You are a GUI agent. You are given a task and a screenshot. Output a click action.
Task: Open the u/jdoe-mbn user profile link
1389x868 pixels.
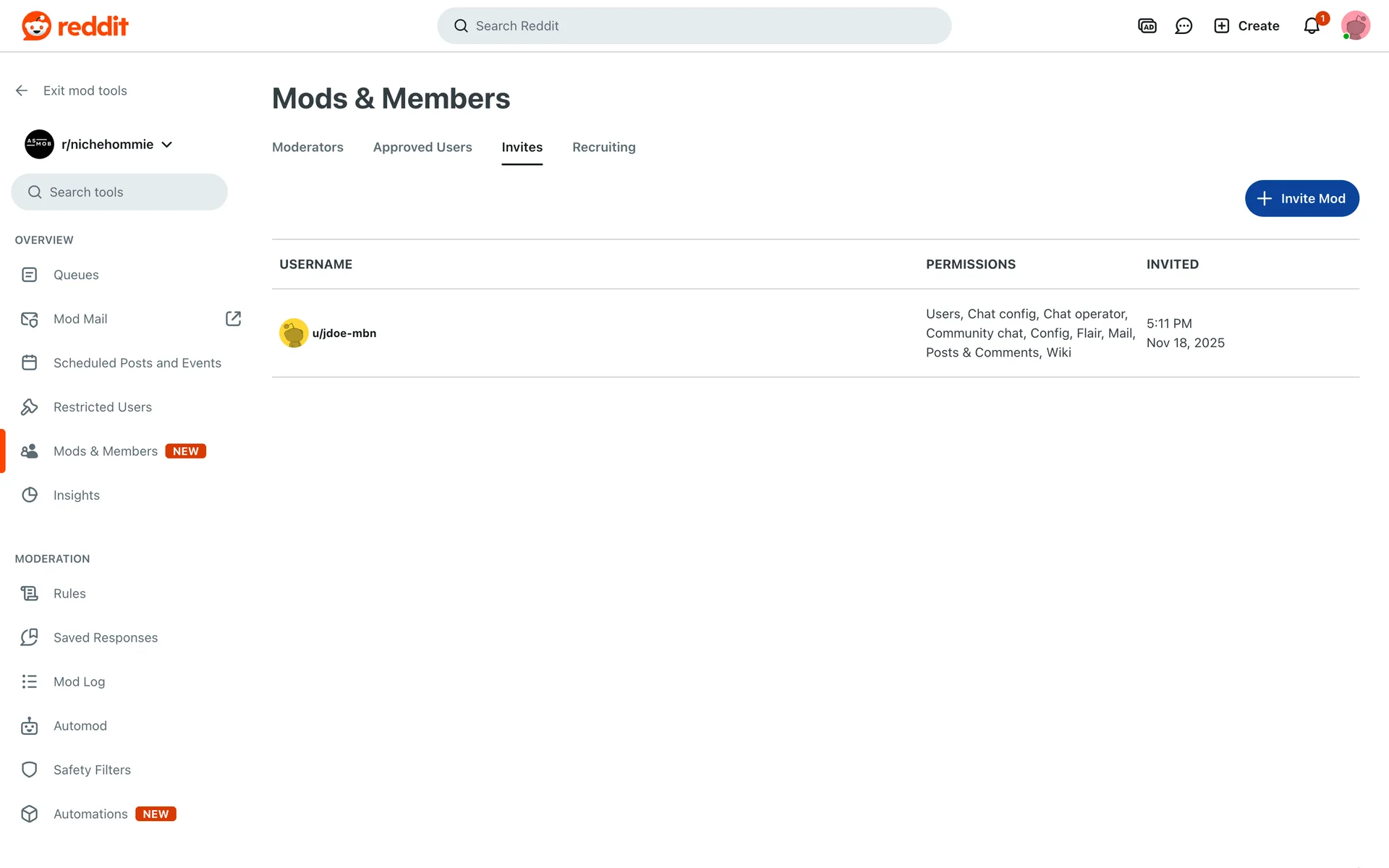[344, 333]
